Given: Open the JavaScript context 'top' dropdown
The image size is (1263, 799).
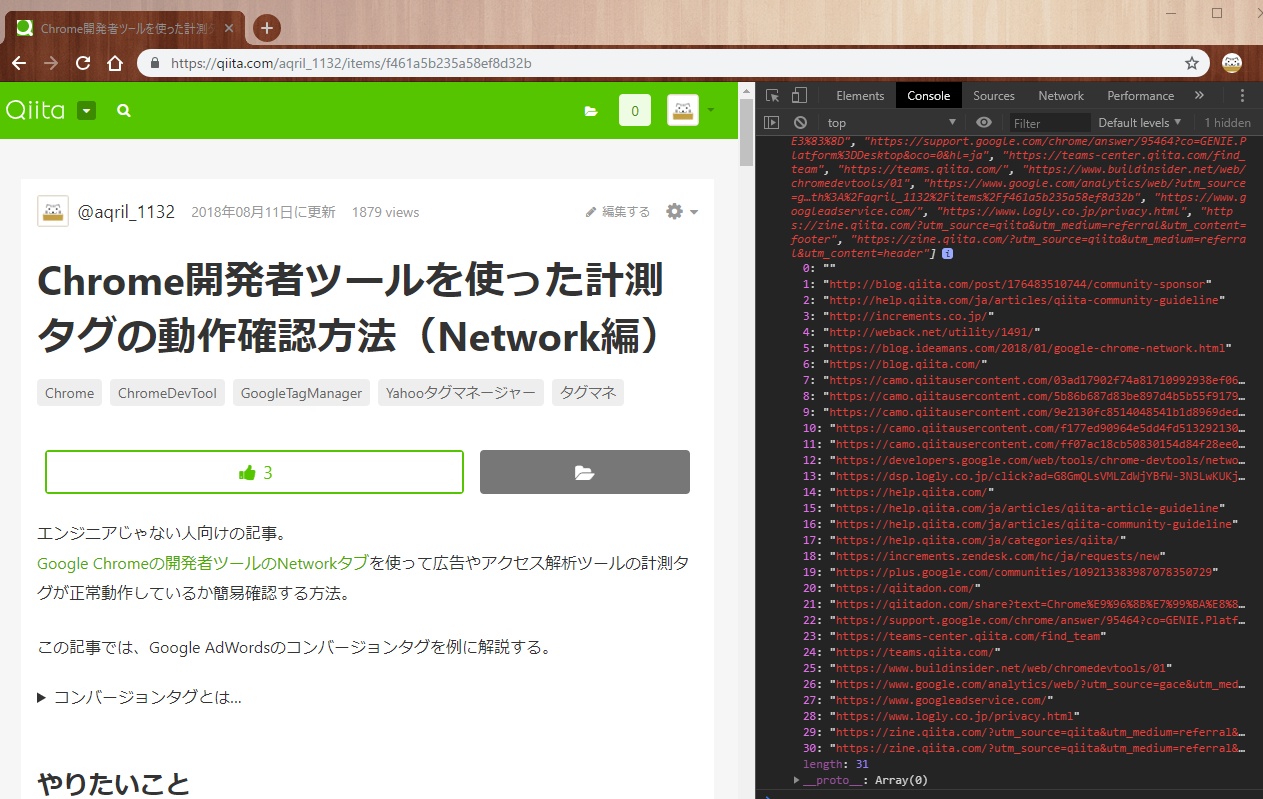Looking at the screenshot, I should (890, 123).
